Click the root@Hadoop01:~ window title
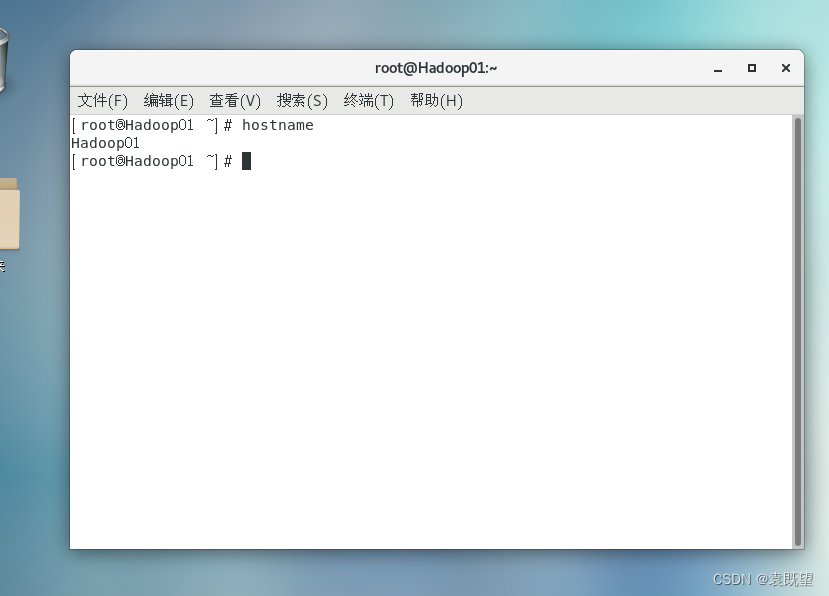This screenshot has height=596, width=829. 436,68
